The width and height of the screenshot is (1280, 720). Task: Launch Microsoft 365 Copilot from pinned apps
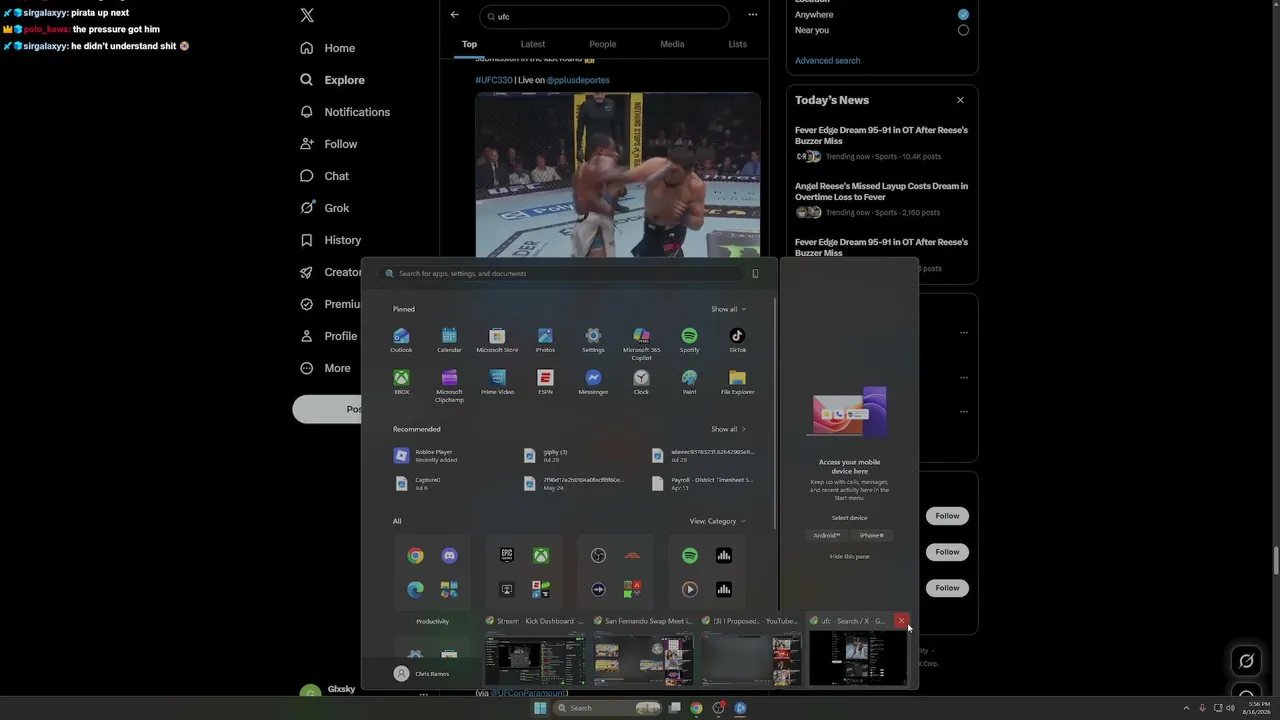tap(641, 343)
